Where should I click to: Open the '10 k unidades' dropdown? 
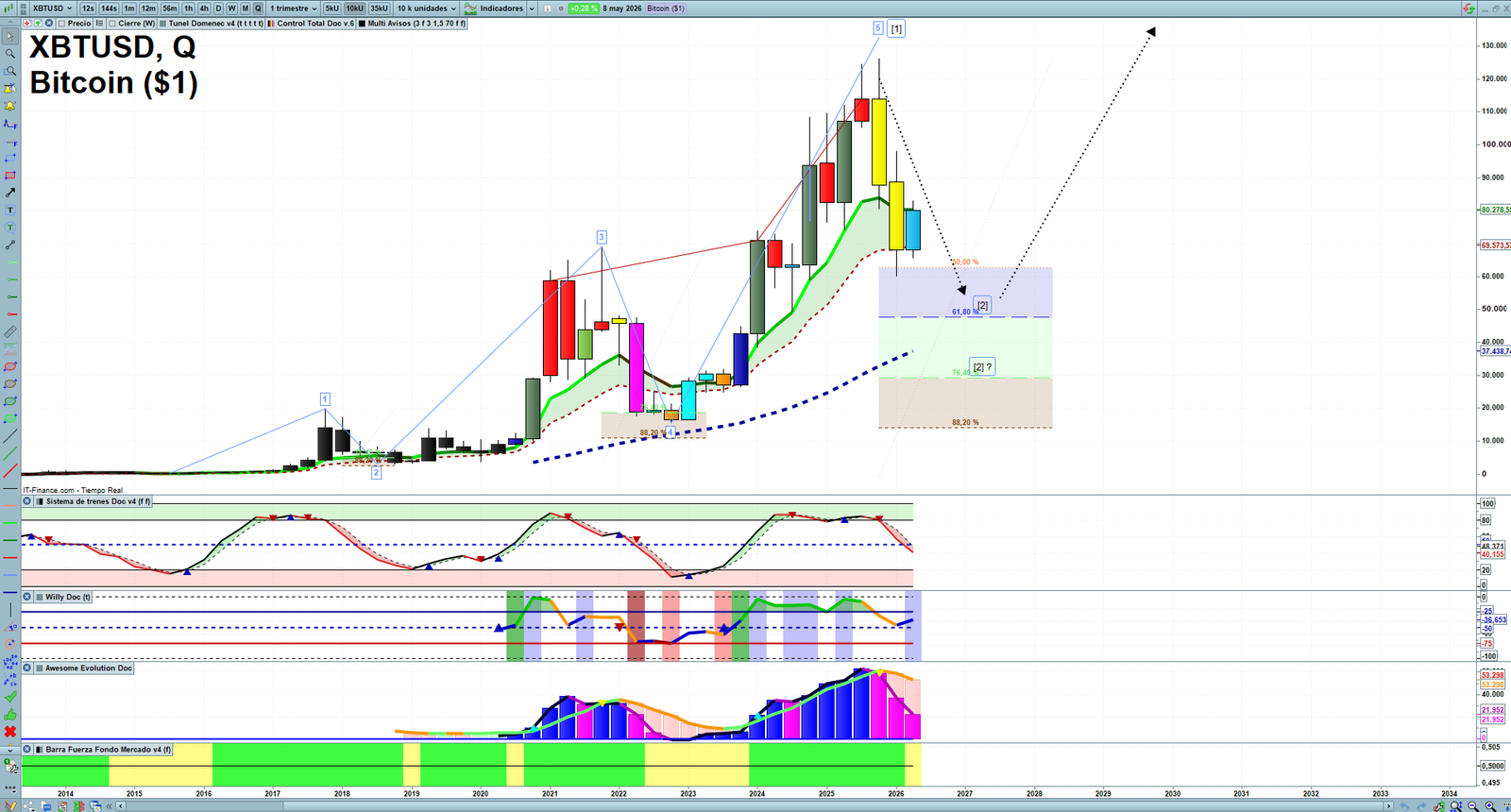426,8
